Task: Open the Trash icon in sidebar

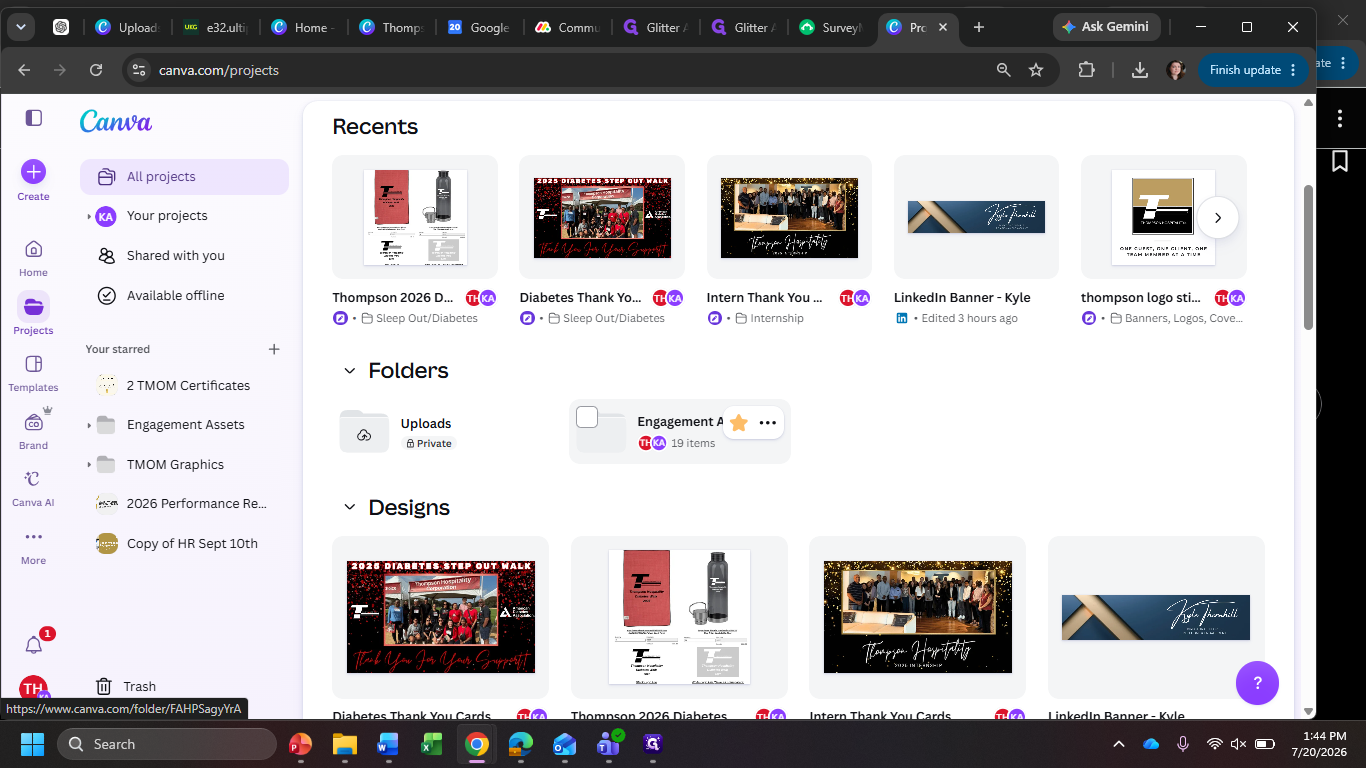Action: [103, 686]
